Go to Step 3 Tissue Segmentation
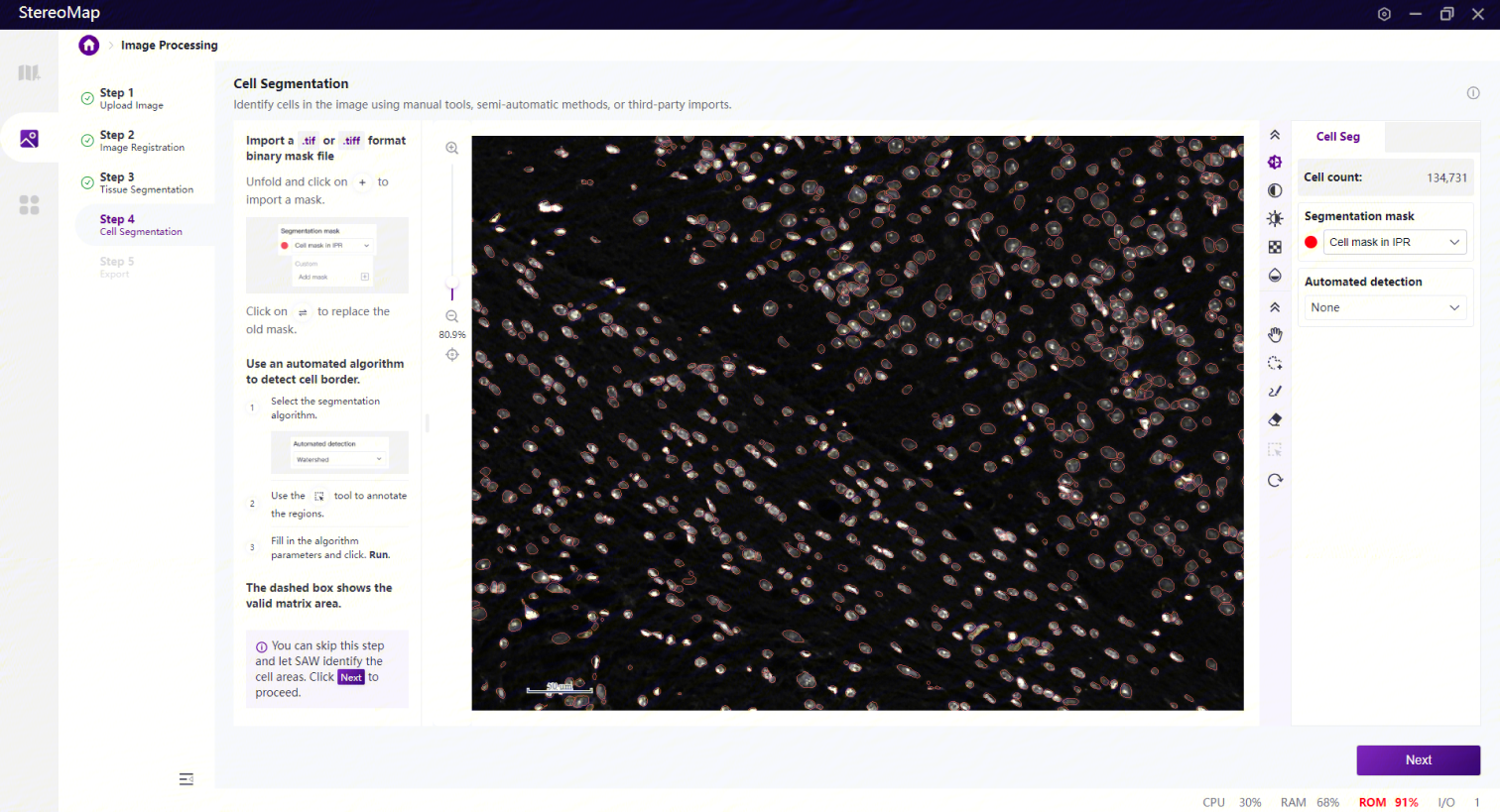1500x812 pixels. pyautogui.click(x=146, y=182)
